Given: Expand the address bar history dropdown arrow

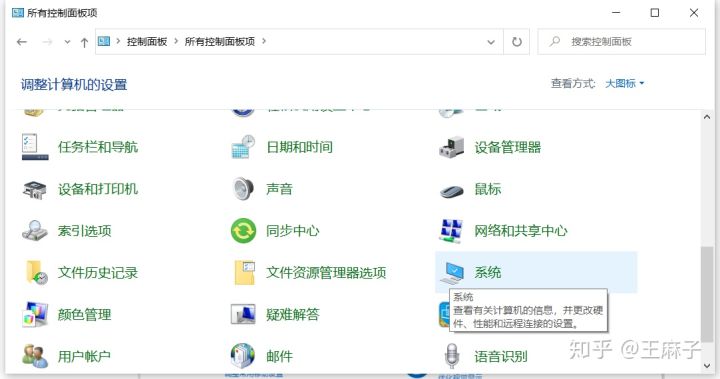Looking at the screenshot, I should click(491, 42).
